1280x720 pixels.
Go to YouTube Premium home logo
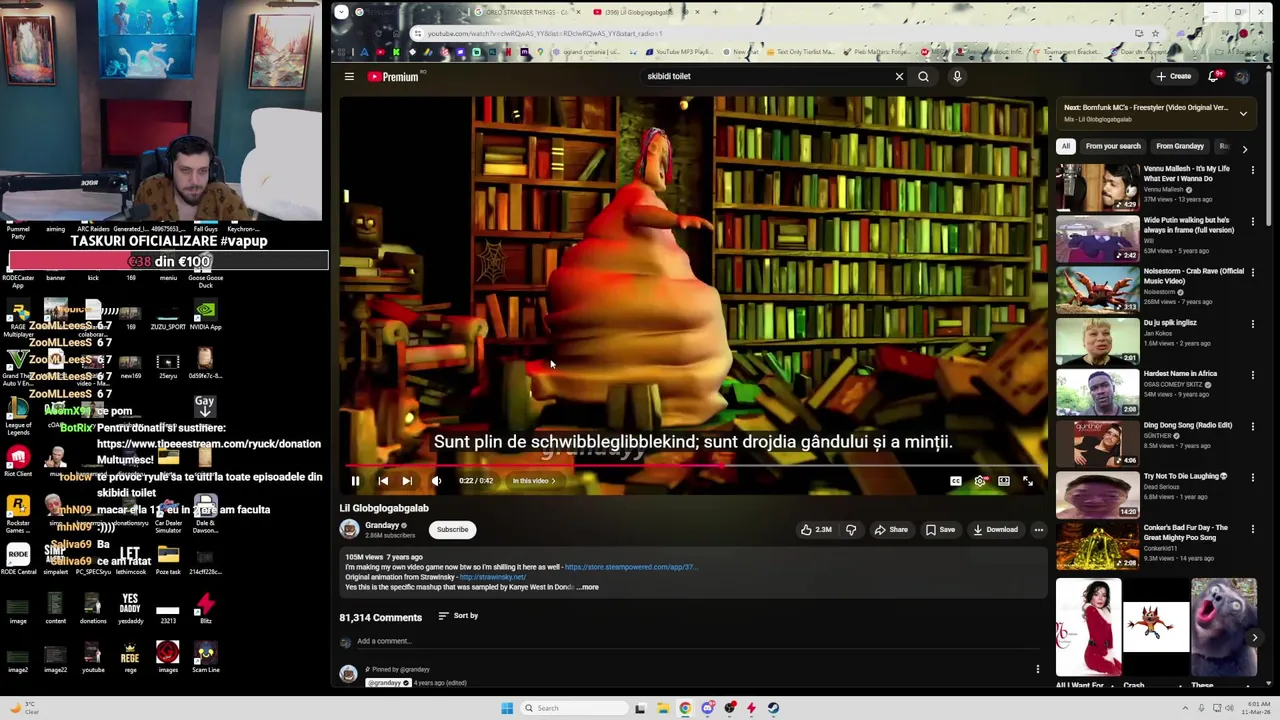(x=393, y=76)
